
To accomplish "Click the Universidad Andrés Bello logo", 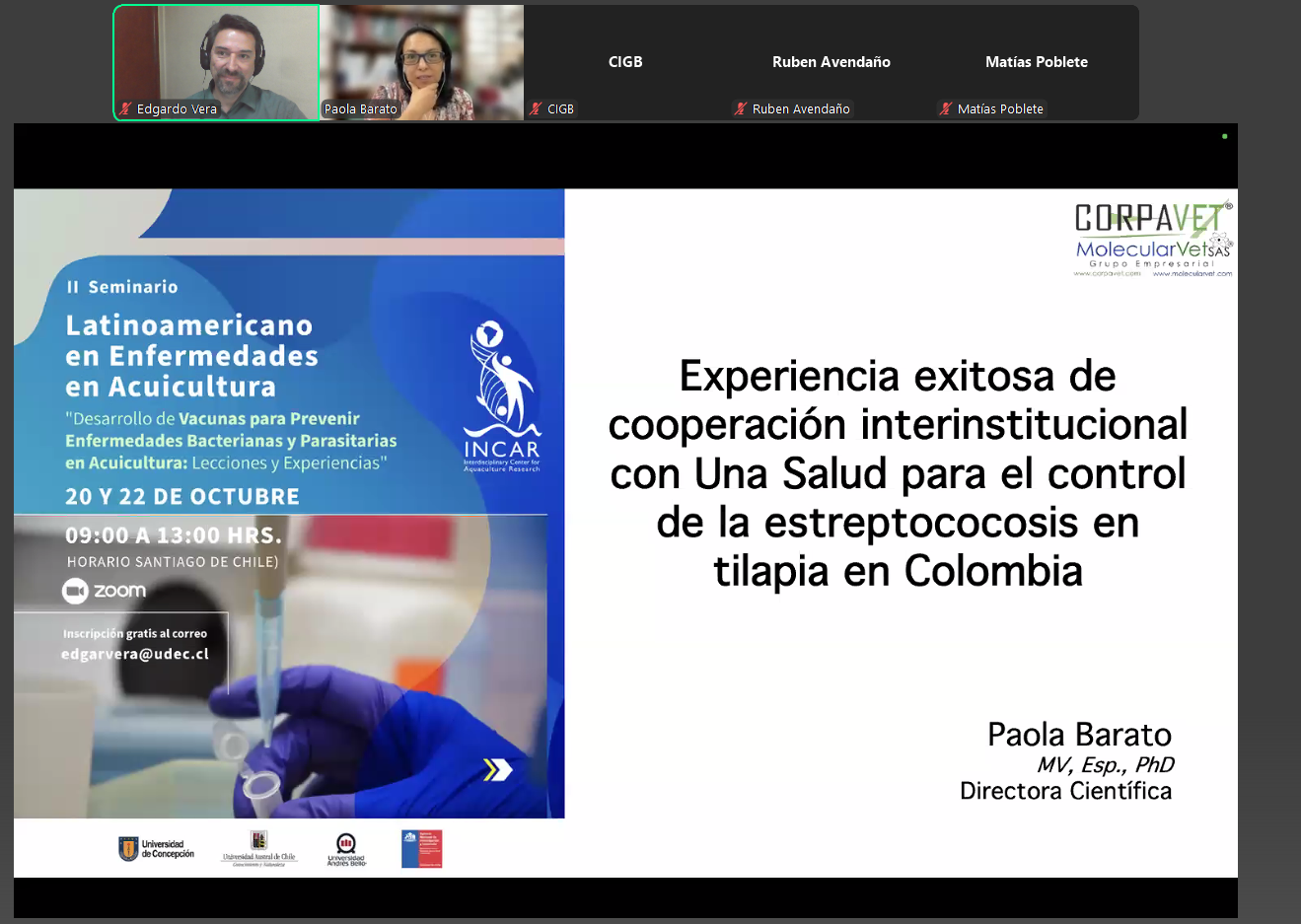I will (346, 849).
